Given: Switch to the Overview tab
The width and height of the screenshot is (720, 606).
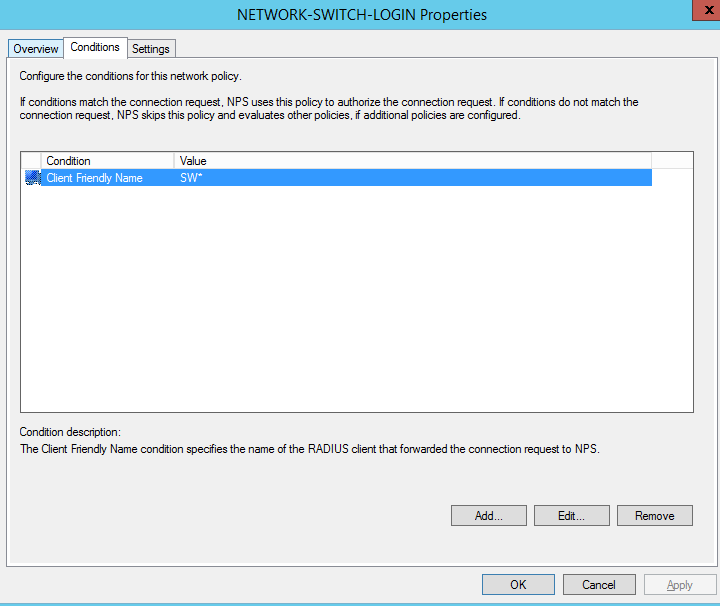Looking at the screenshot, I should (x=36, y=49).
